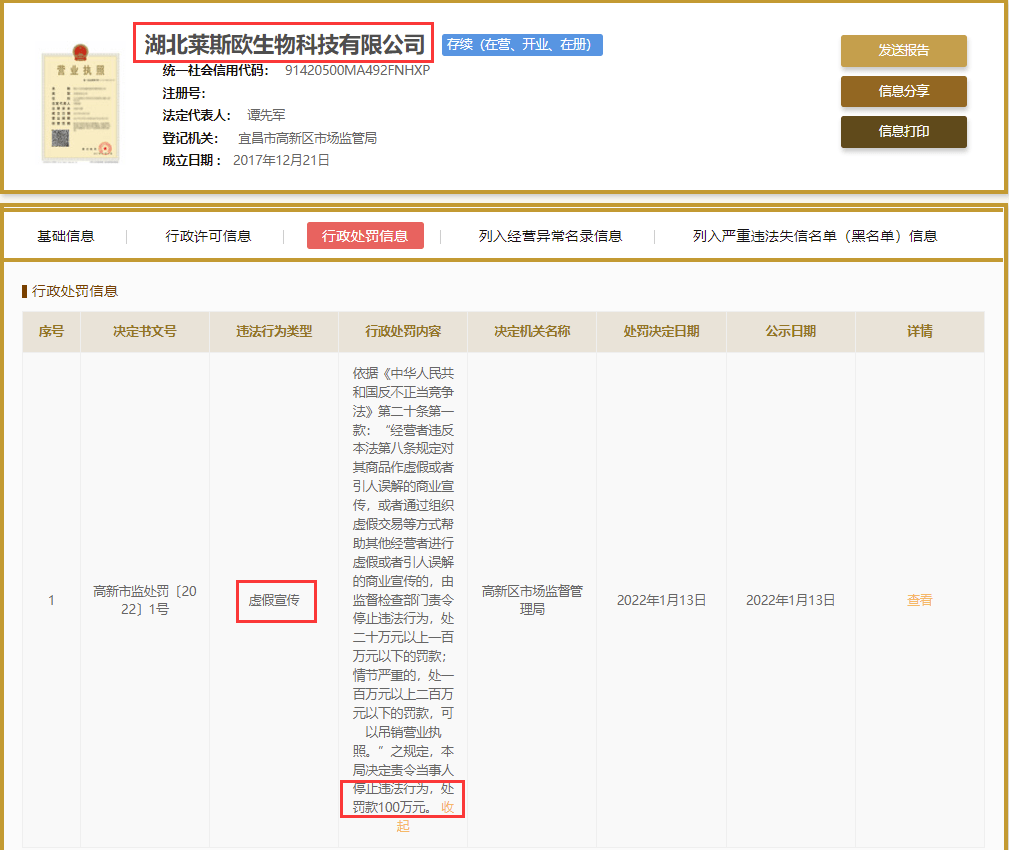The image size is (1009, 850).
Task: Click the 存续 status badge
Action: 522,45
